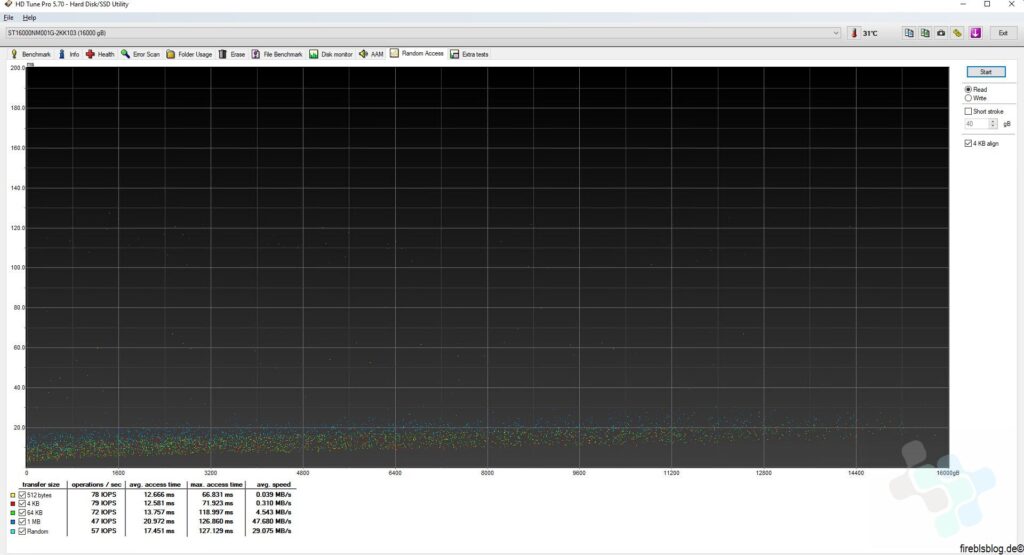Image resolution: width=1024 pixels, height=555 pixels.
Task: Click the purple download arrow icon
Action: (975, 33)
